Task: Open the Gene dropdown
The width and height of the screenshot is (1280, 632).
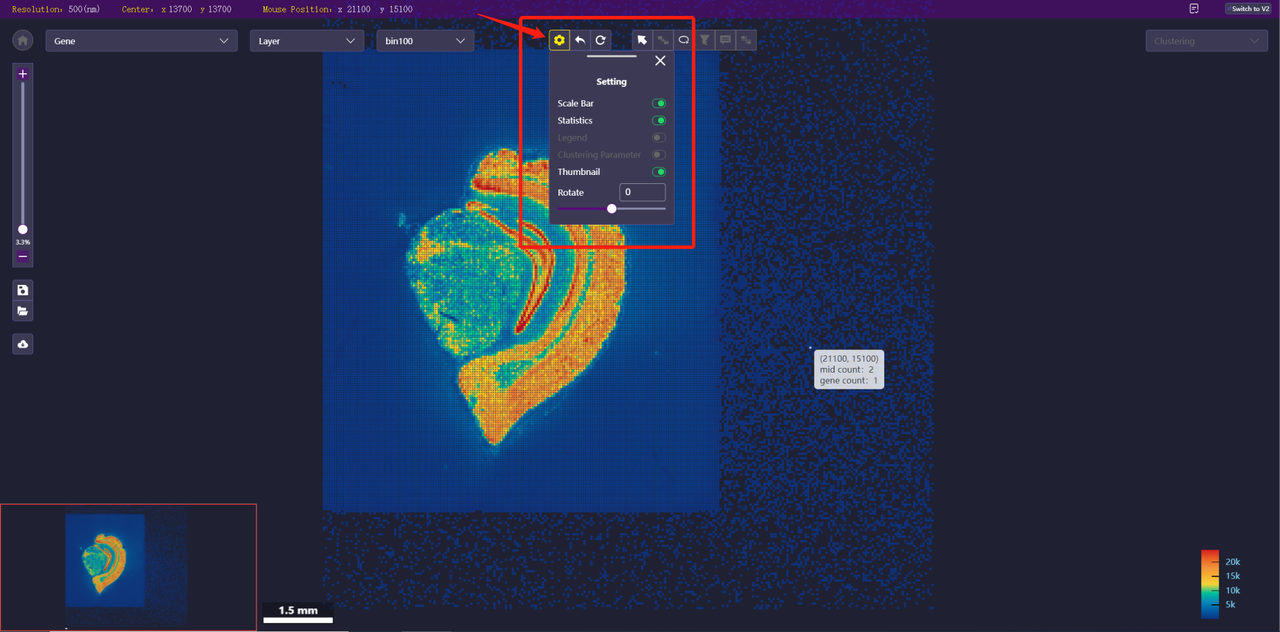Action: (x=141, y=41)
